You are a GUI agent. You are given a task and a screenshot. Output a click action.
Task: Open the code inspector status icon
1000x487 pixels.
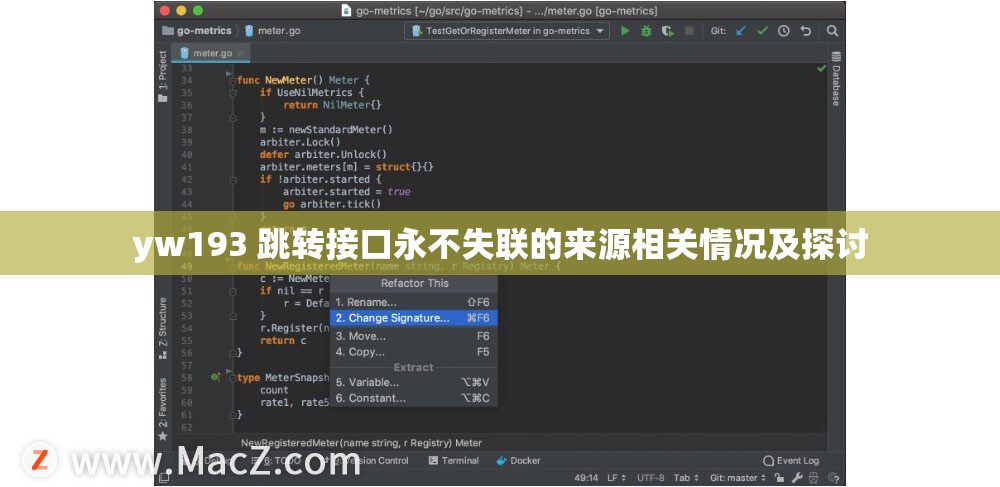tap(814, 477)
